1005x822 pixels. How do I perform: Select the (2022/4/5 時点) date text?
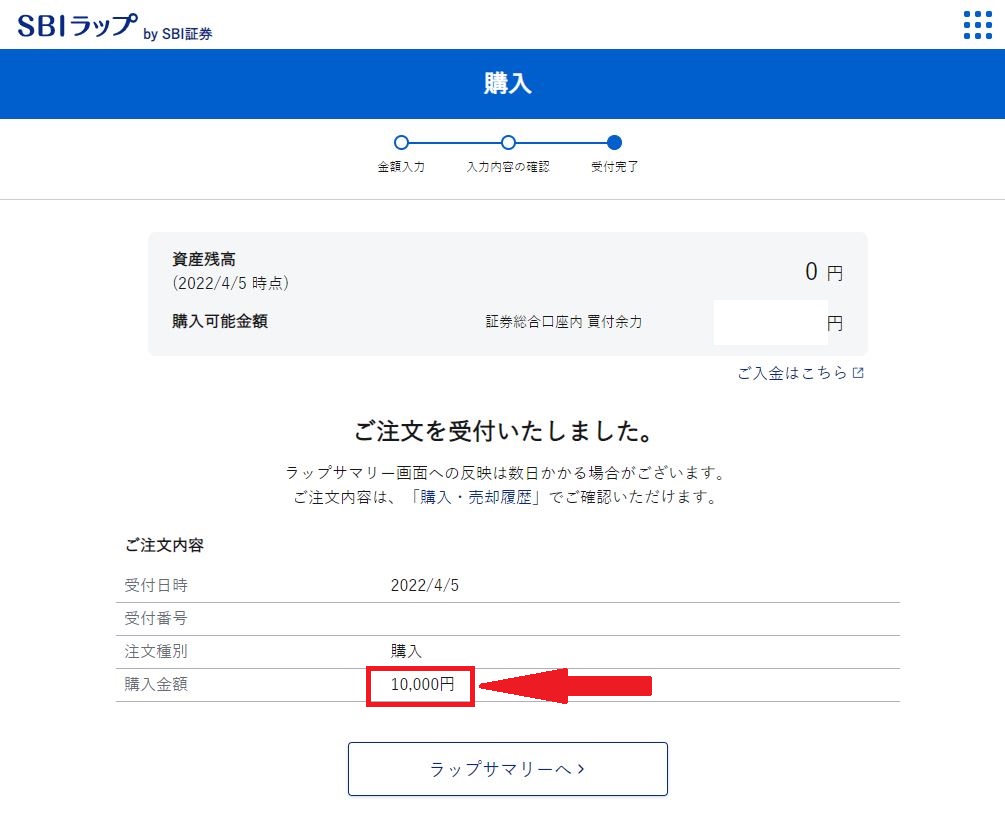(x=231, y=283)
